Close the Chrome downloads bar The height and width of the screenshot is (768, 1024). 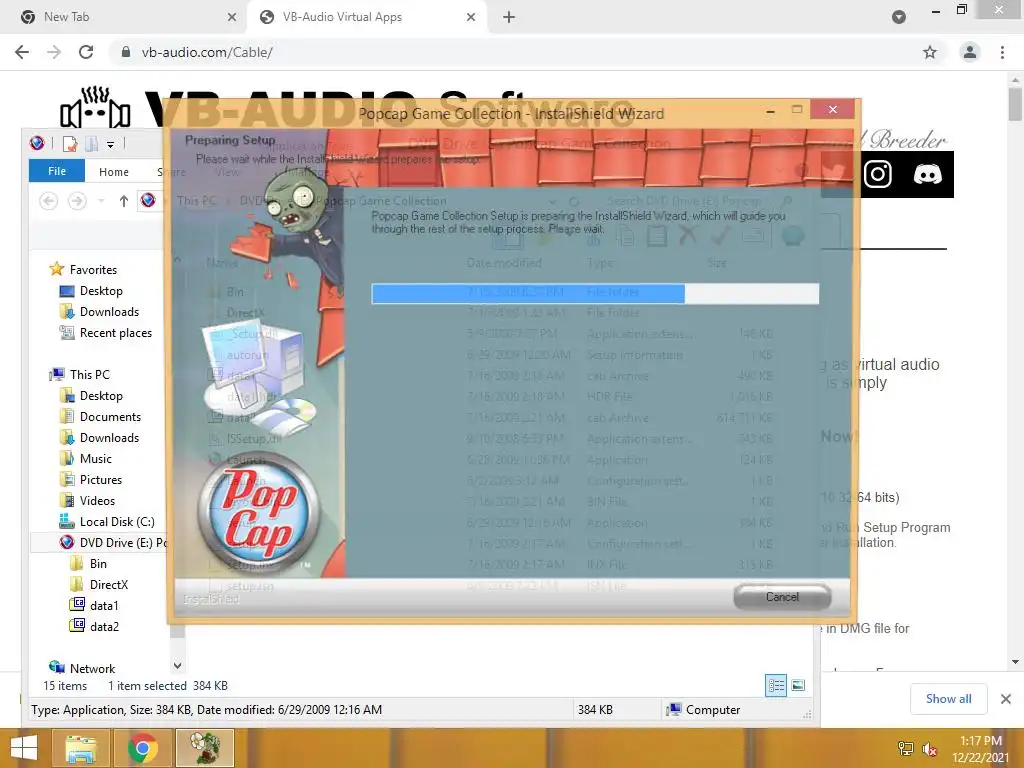1006,699
